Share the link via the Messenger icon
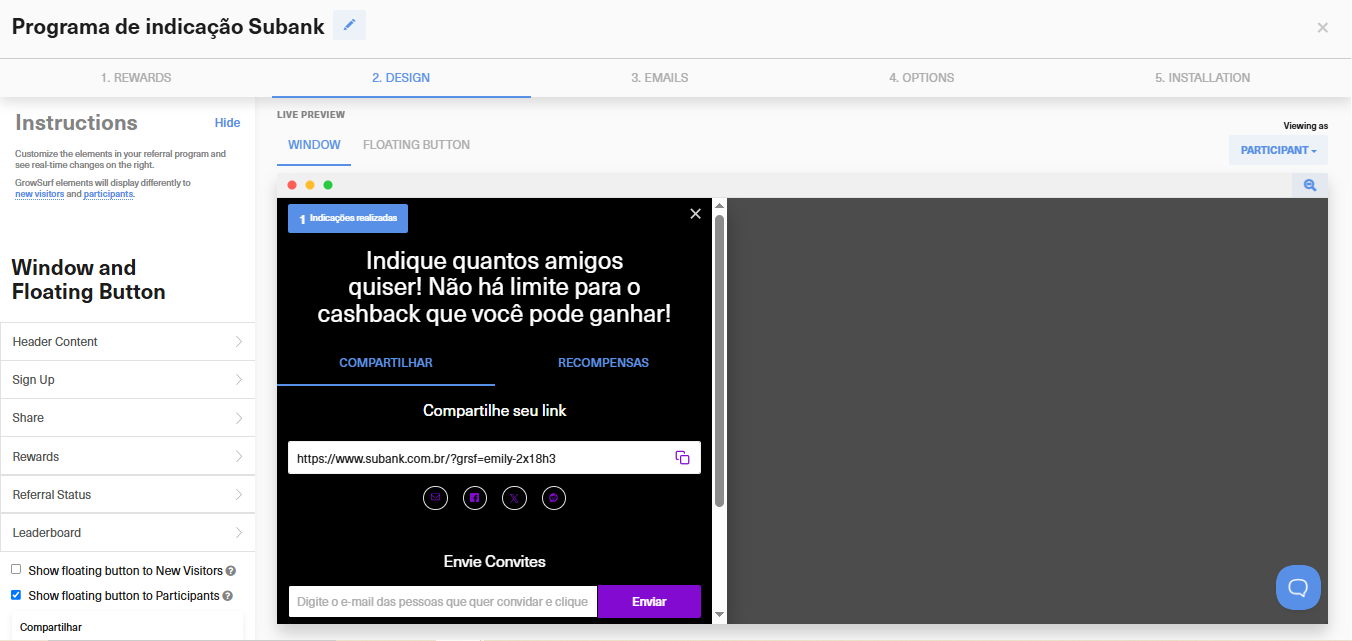 554,497
